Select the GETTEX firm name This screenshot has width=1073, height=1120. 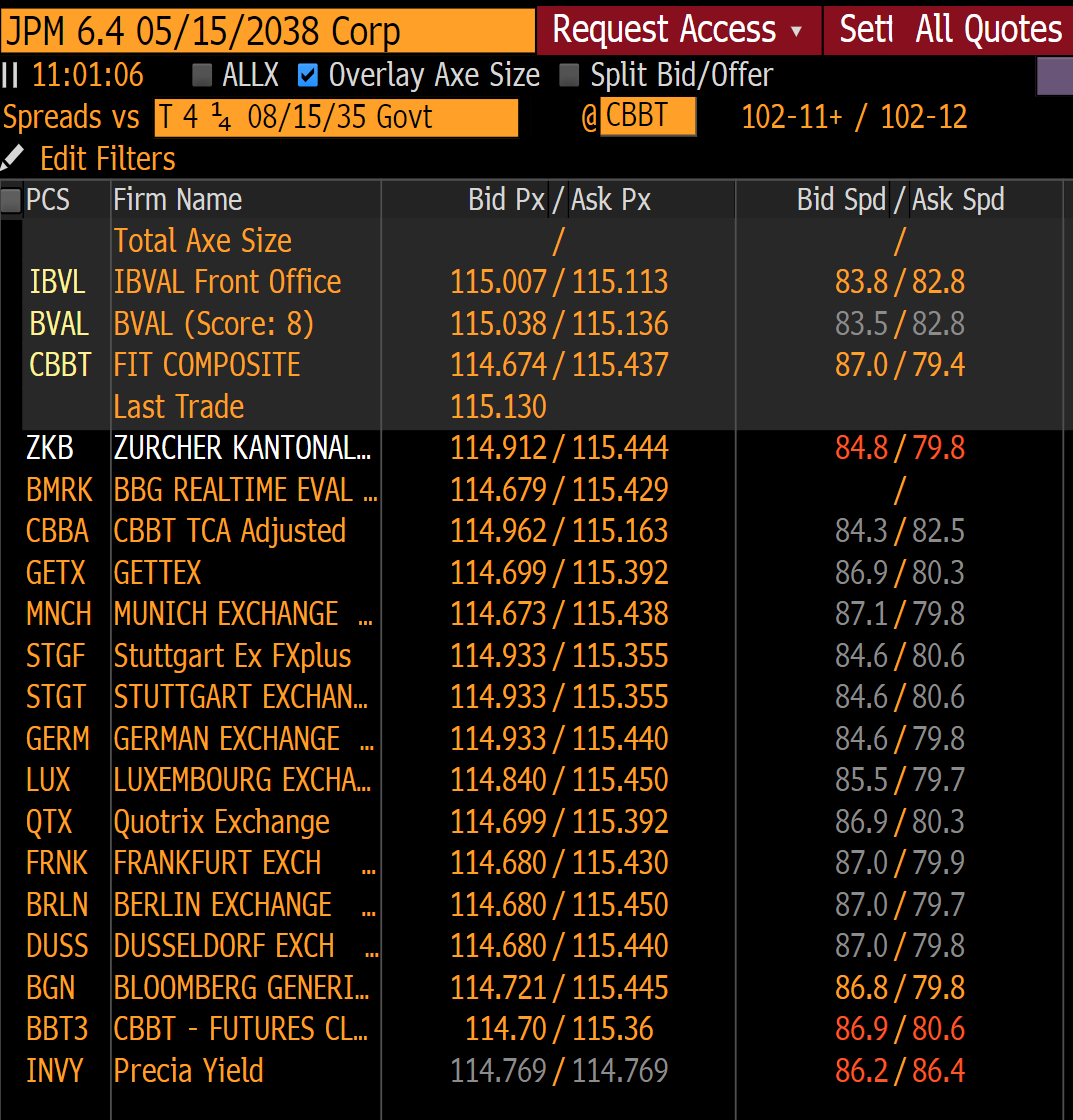(157, 573)
